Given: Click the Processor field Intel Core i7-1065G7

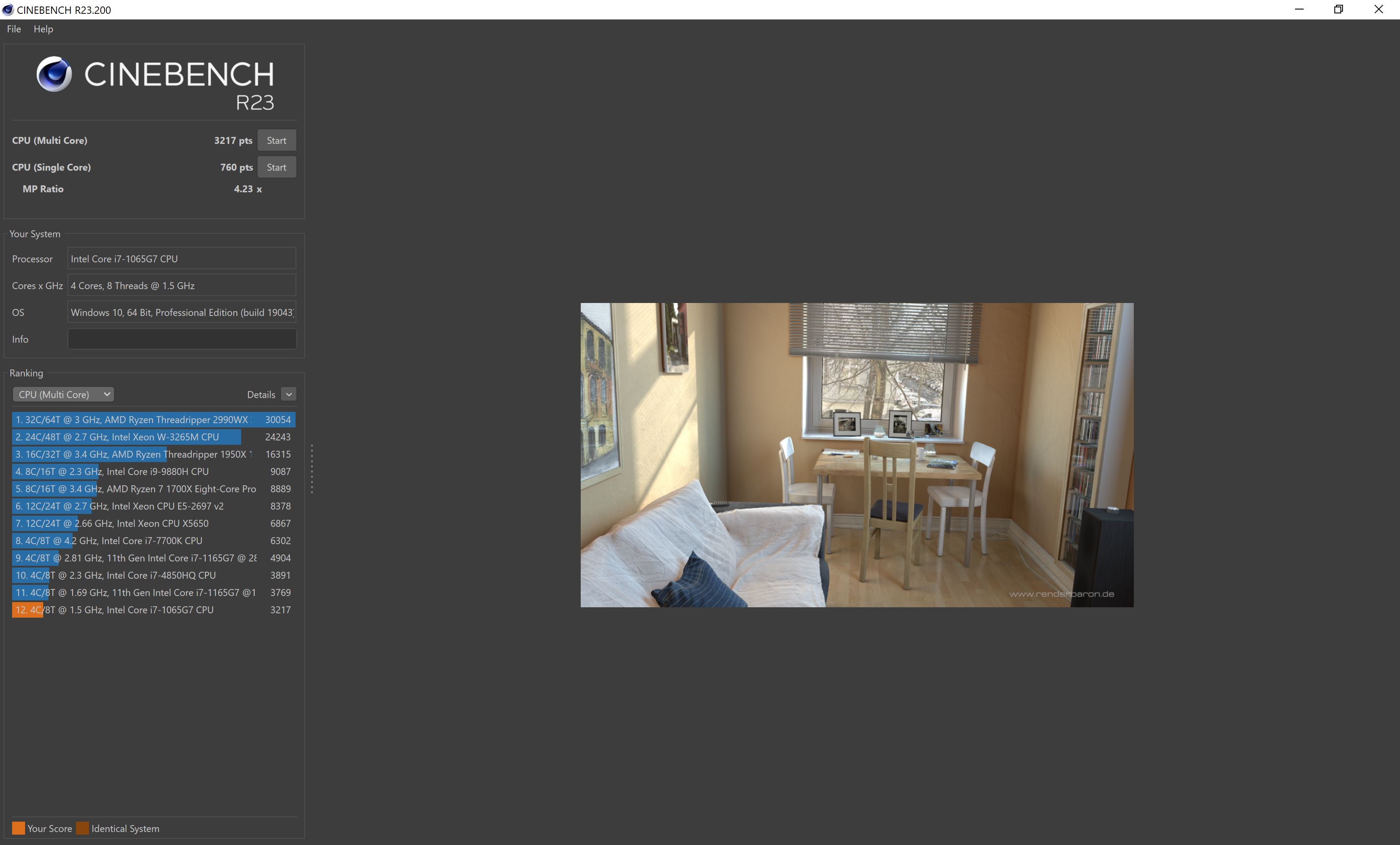Looking at the screenshot, I should point(182,258).
